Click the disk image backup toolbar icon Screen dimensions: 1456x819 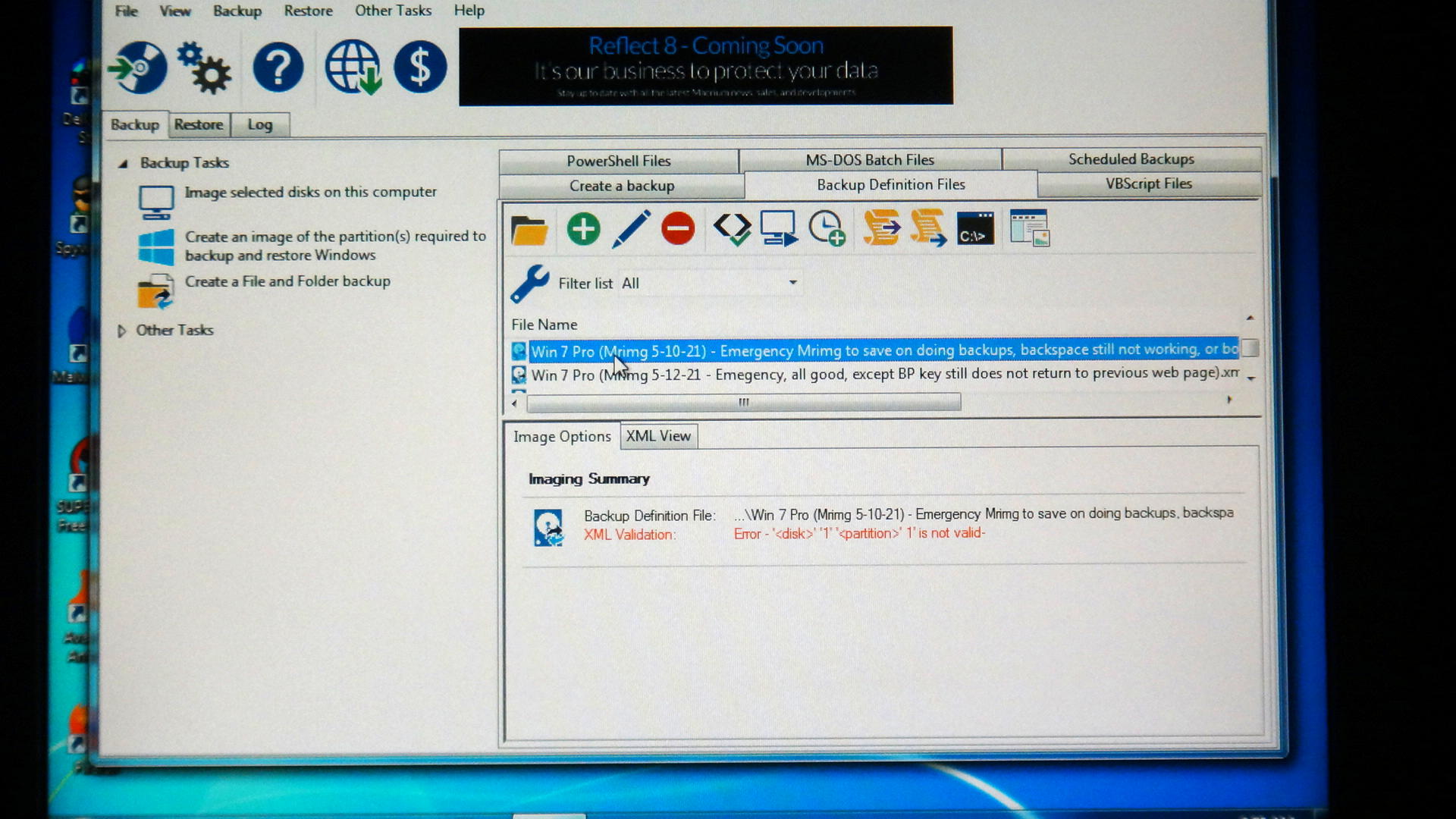click(x=137, y=67)
